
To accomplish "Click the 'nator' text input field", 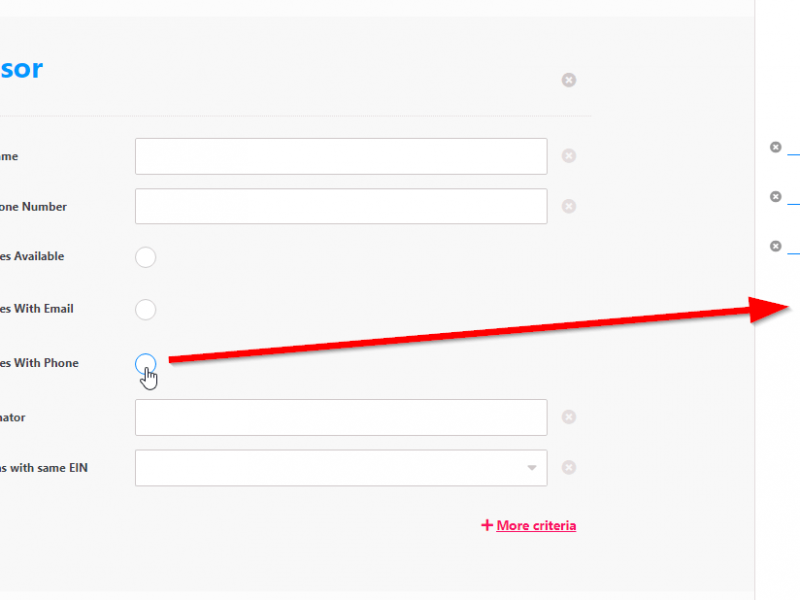I will point(340,417).
